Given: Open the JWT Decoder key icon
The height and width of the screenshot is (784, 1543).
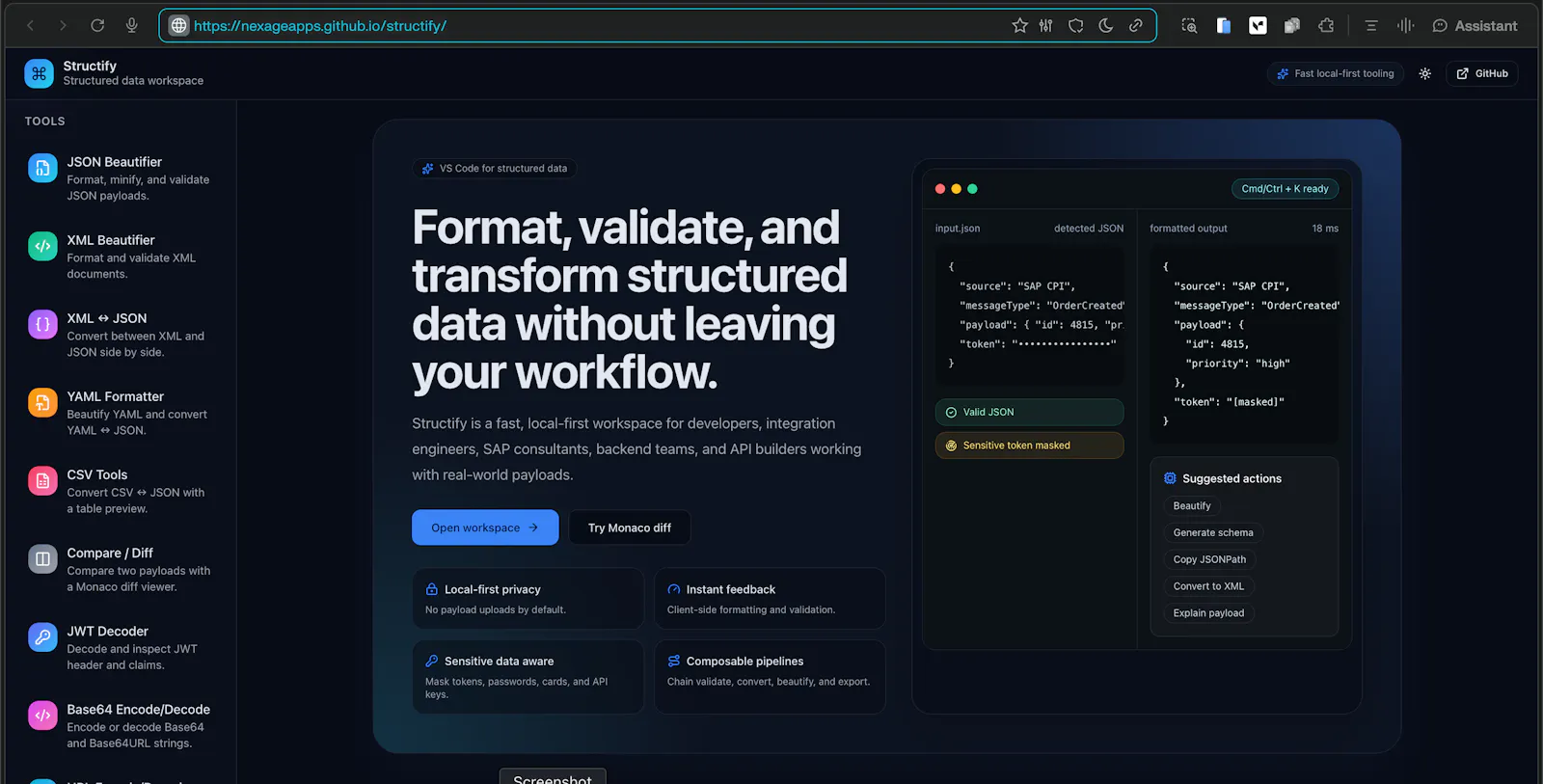Looking at the screenshot, I should [x=42, y=637].
